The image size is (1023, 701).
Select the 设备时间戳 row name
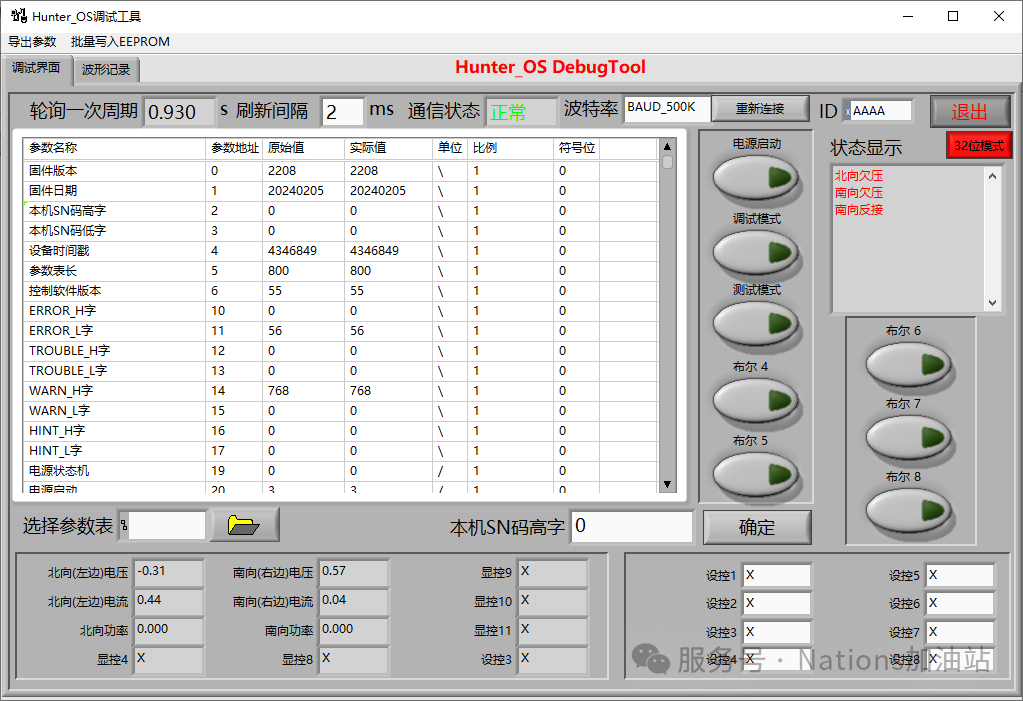pyautogui.click(x=59, y=251)
